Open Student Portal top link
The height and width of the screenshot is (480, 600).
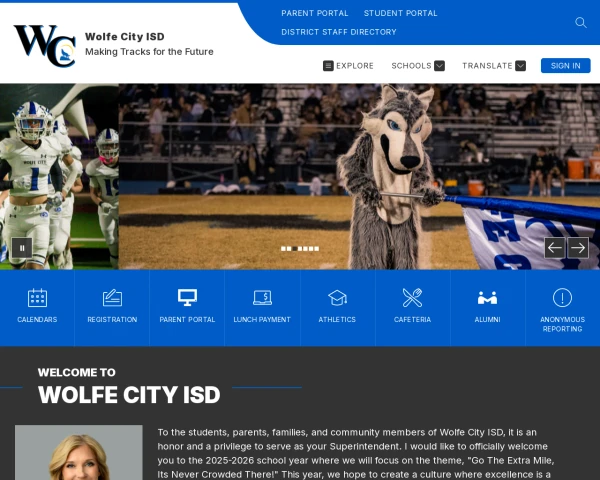click(x=400, y=13)
